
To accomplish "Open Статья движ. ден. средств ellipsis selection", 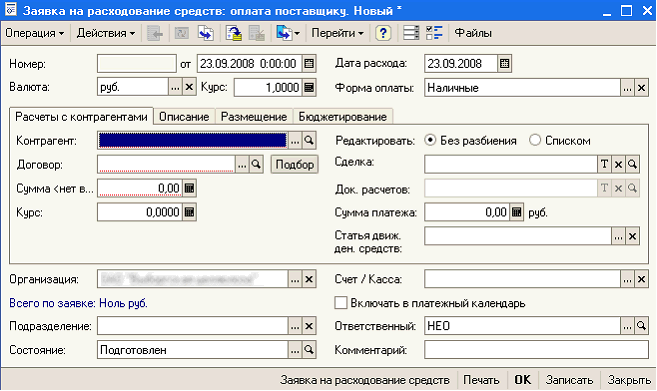I will [618, 236].
